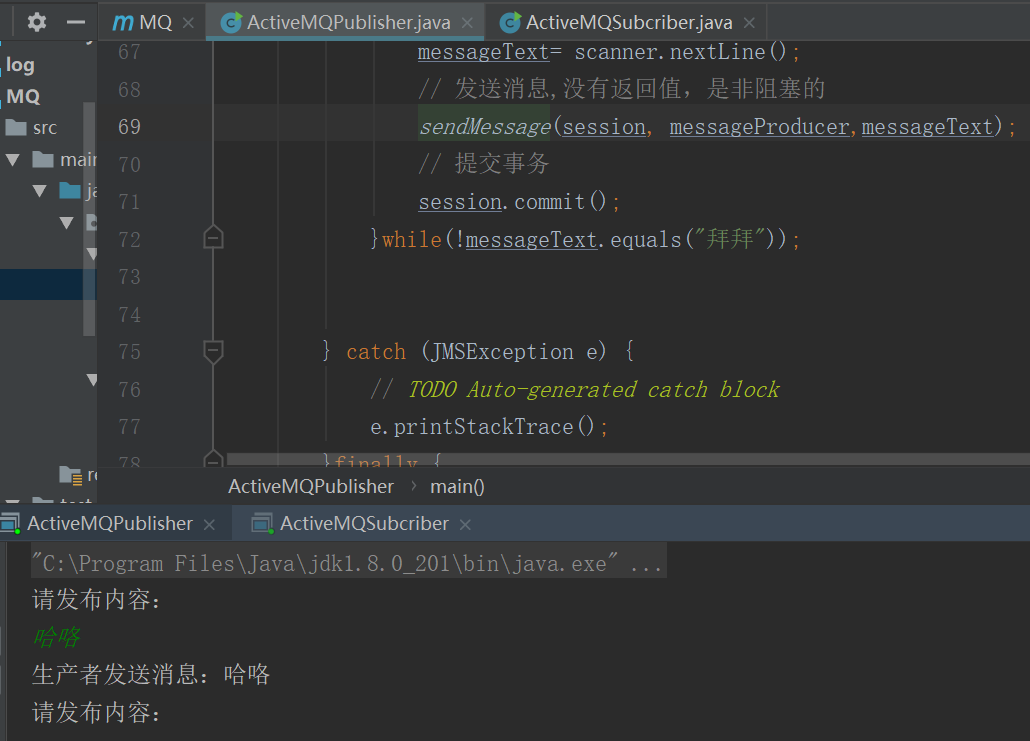Image resolution: width=1030 pixels, height=741 pixels.
Task: Click the JMSException type in catch clause
Action: tap(503, 351)
